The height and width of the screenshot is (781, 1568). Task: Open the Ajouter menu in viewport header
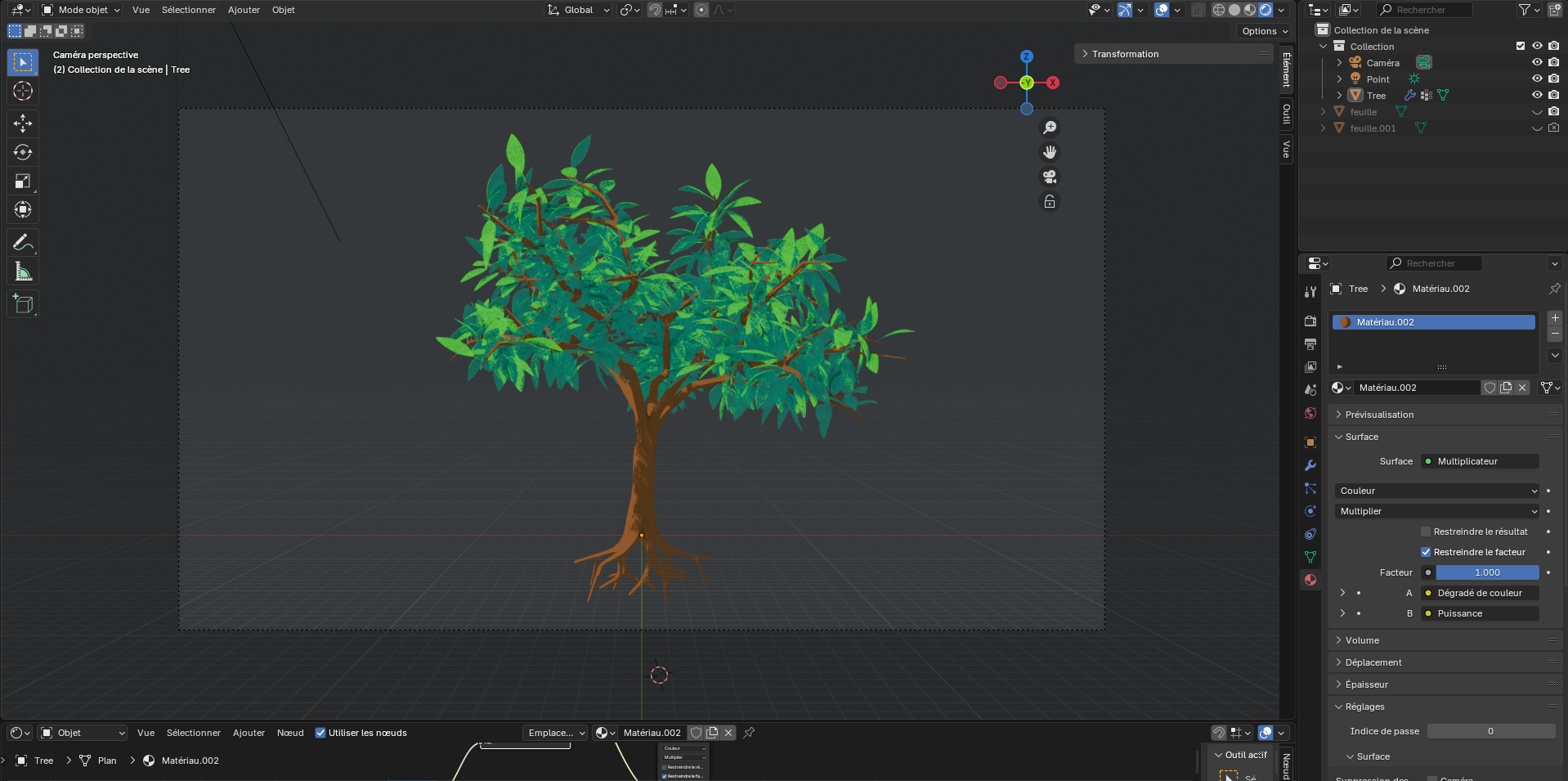[x=244, y=10]
